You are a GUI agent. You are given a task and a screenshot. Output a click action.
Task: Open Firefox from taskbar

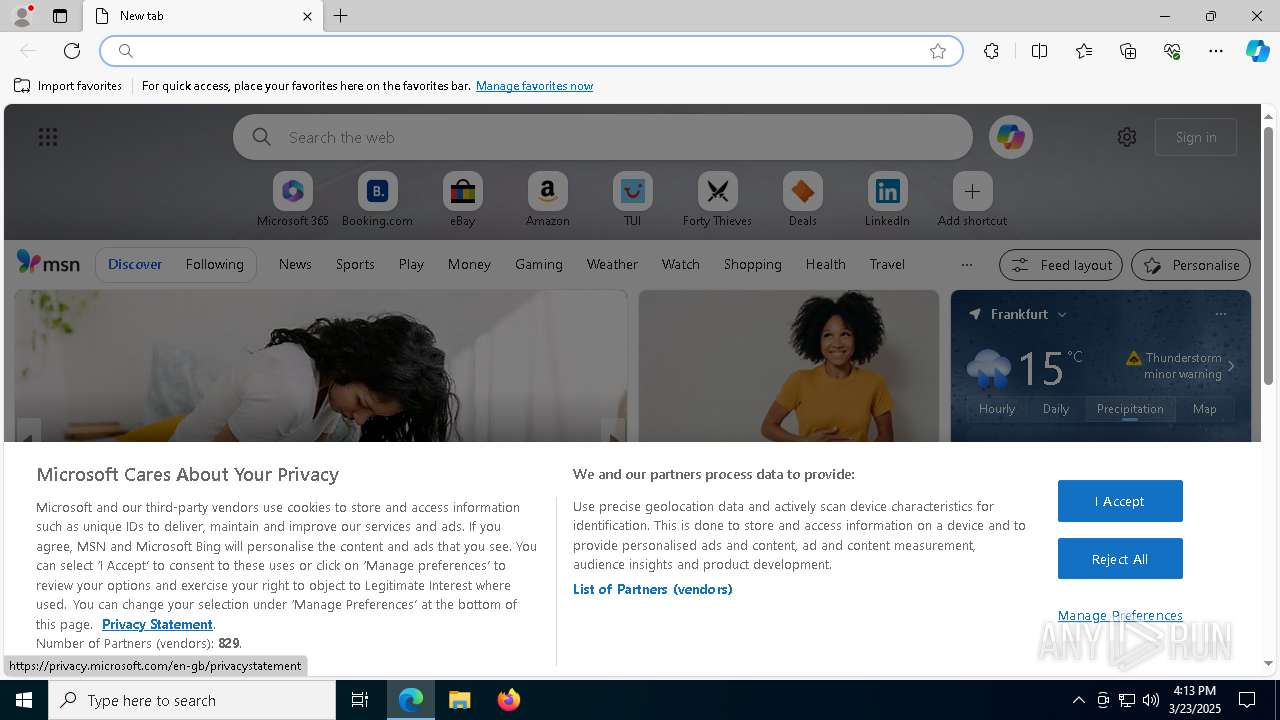coord(508,700)
